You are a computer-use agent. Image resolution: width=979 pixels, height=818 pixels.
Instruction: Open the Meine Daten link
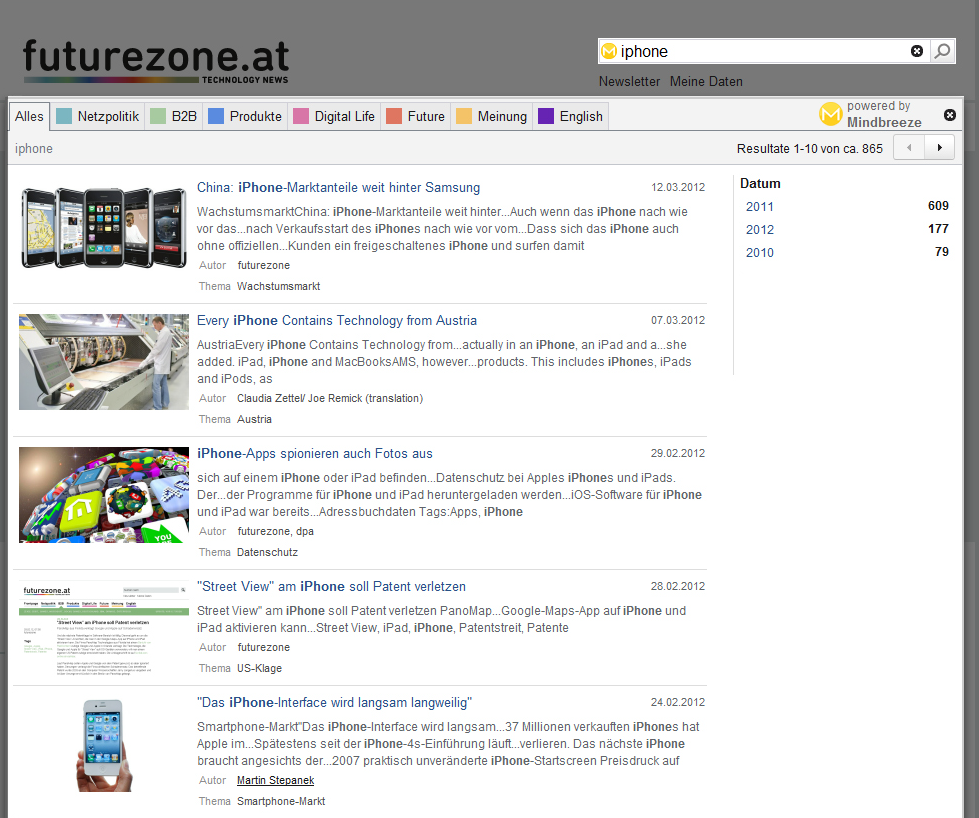[x=706, y=82]
